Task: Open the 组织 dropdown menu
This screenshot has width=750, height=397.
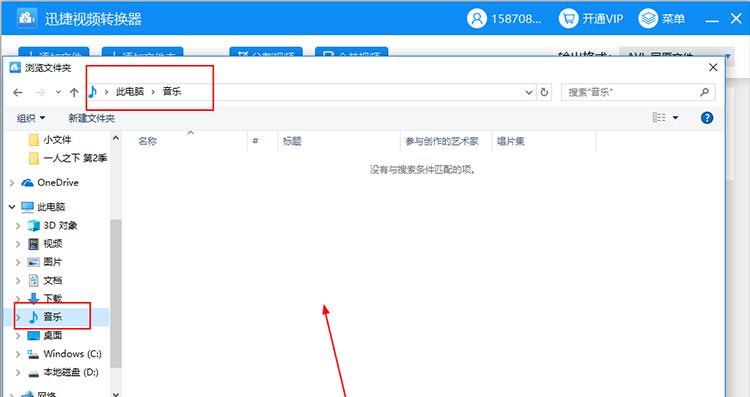Action: pyautogui.click(x=31, y=118)
